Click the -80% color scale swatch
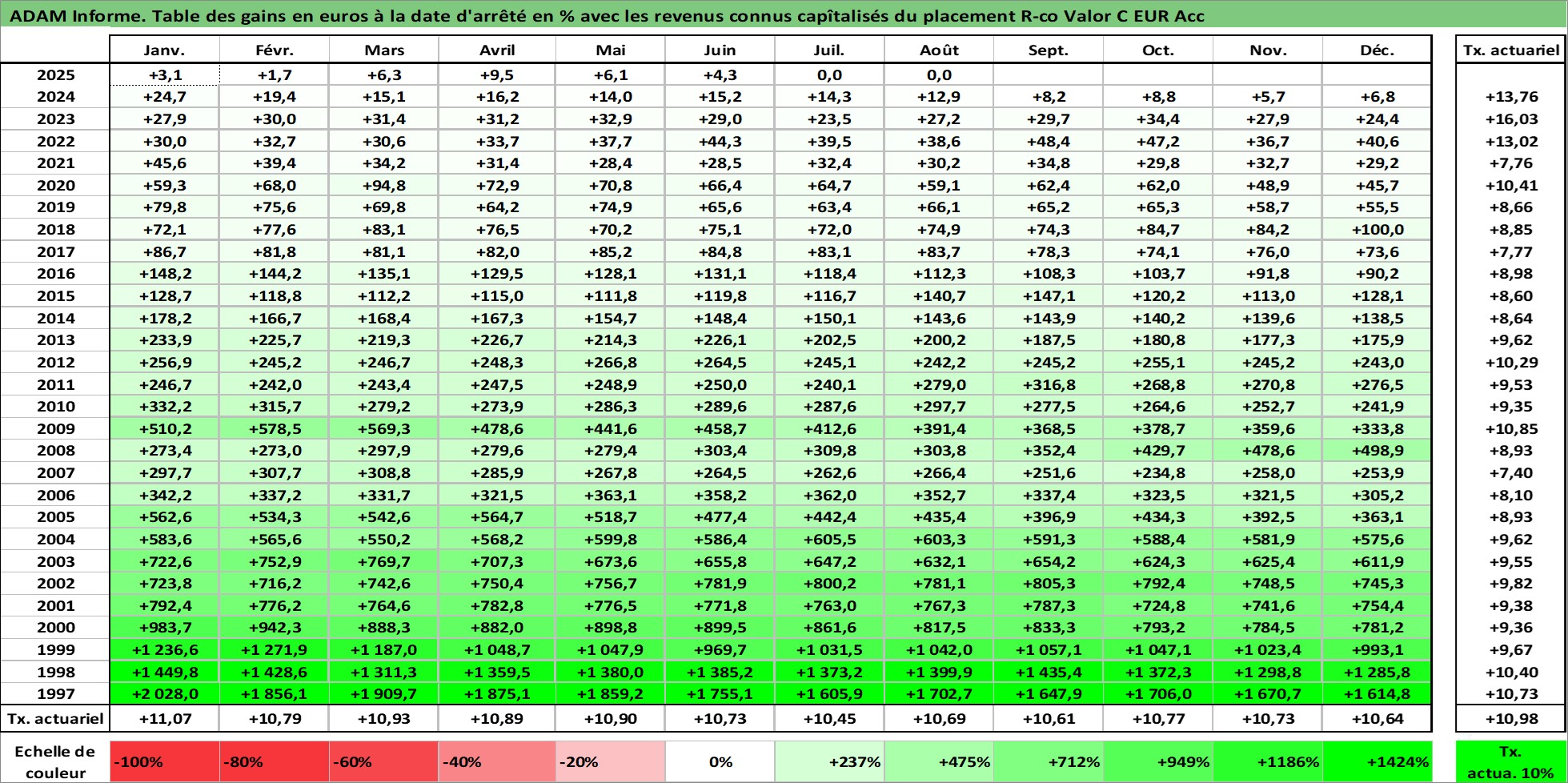 (275, 762)
